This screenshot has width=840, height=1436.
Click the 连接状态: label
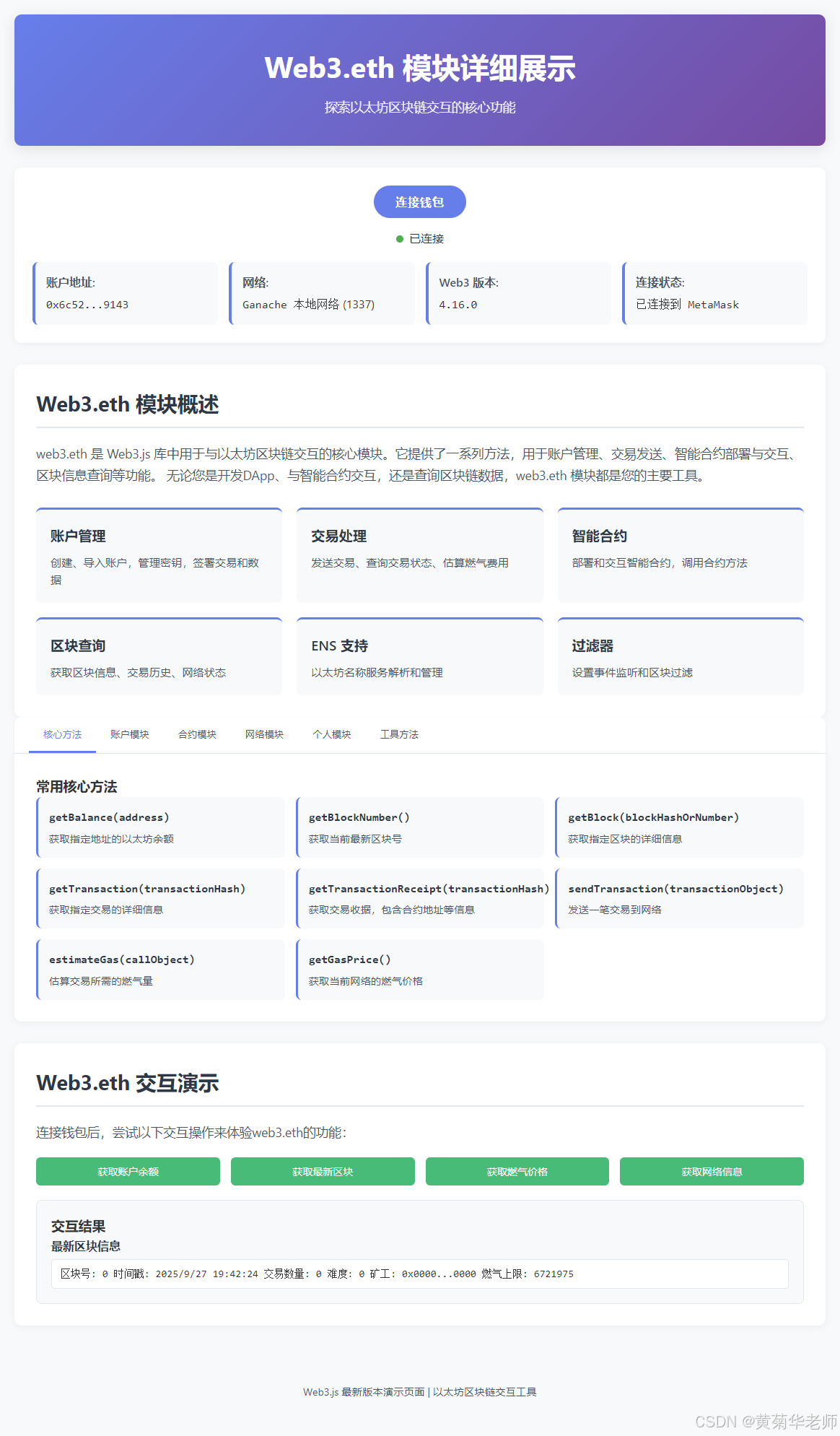[660, 282]
